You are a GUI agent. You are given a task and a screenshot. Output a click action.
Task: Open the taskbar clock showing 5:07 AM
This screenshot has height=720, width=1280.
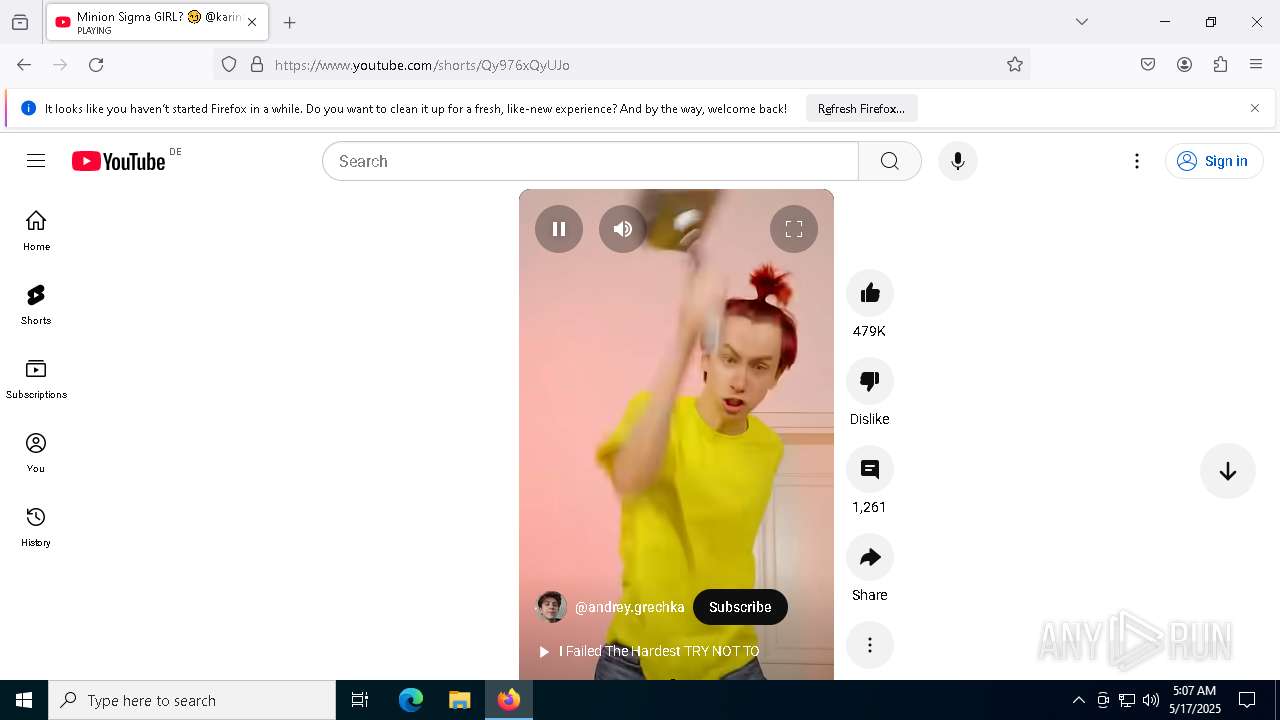coord(1195,700)
